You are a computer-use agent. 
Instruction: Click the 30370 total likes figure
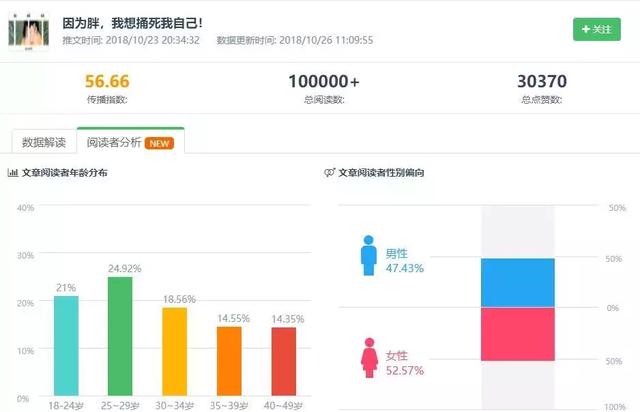click(x=541, y=81)
